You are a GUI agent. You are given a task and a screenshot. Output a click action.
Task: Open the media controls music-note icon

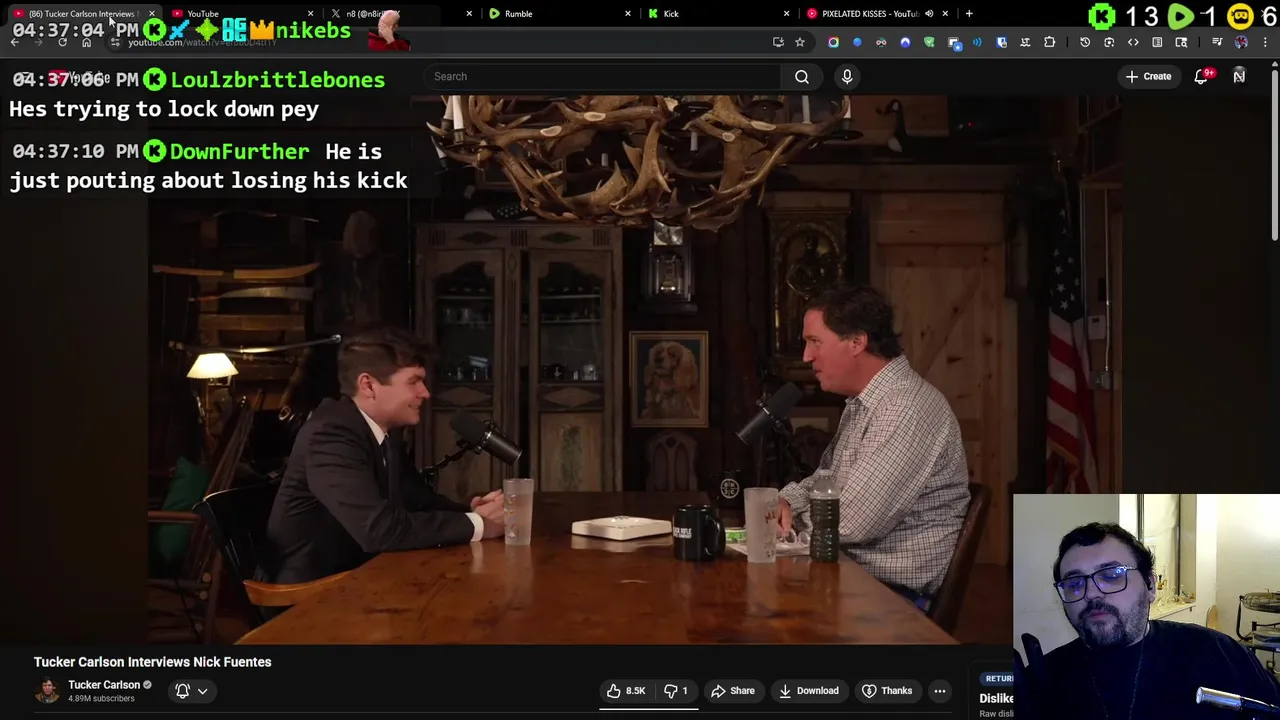point(1217,42)
